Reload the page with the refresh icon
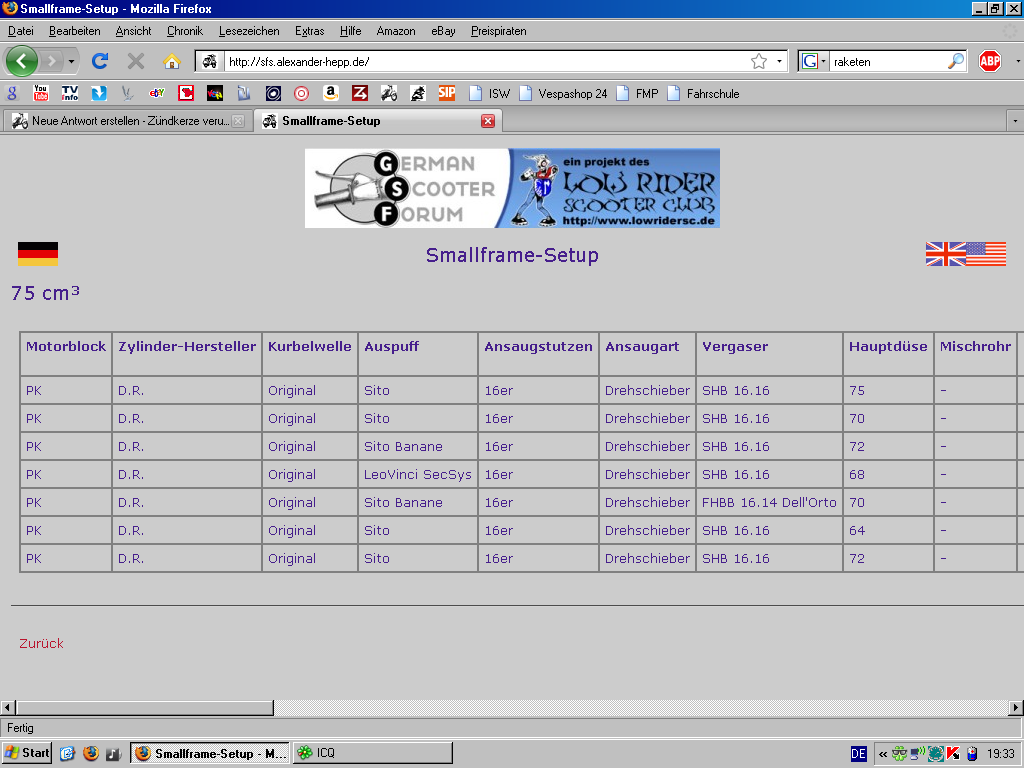The width and height of the screenshot is (1024, 768). 99,61
